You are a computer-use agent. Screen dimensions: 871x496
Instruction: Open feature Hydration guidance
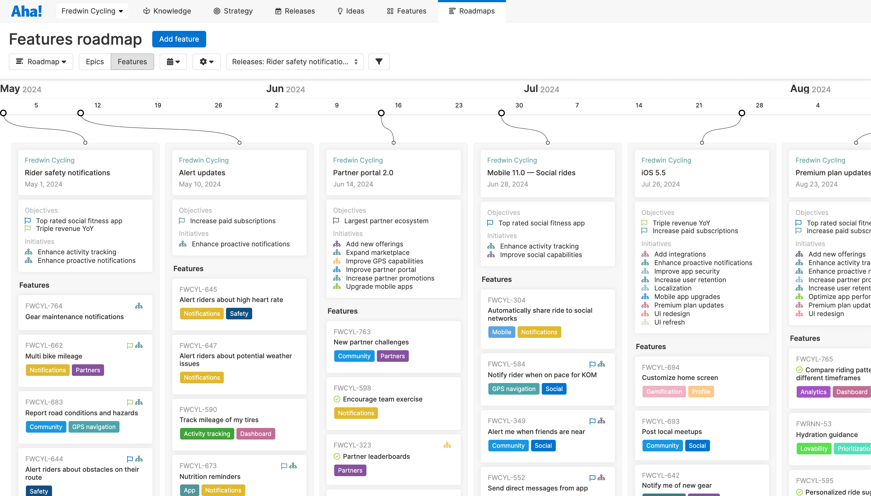[x=827, y=435]
